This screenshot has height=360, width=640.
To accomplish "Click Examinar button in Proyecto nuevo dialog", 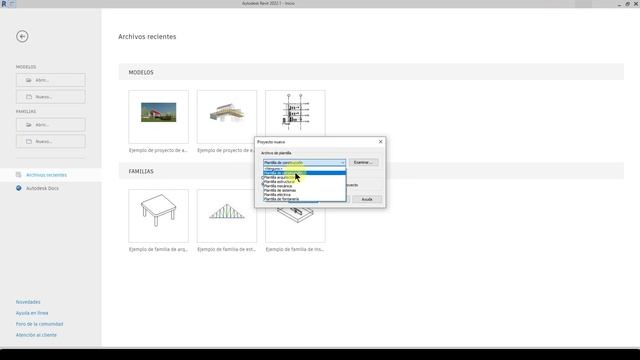I will [x=363, y=162].
